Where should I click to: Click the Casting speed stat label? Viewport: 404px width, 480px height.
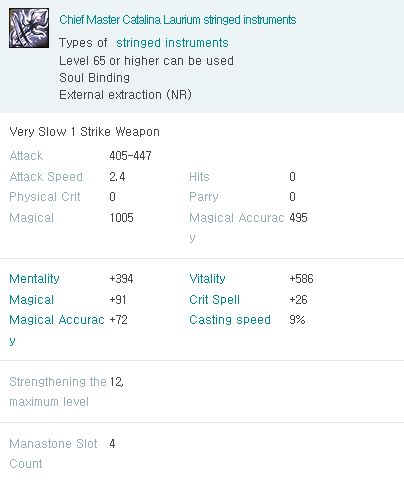[230, 320]
